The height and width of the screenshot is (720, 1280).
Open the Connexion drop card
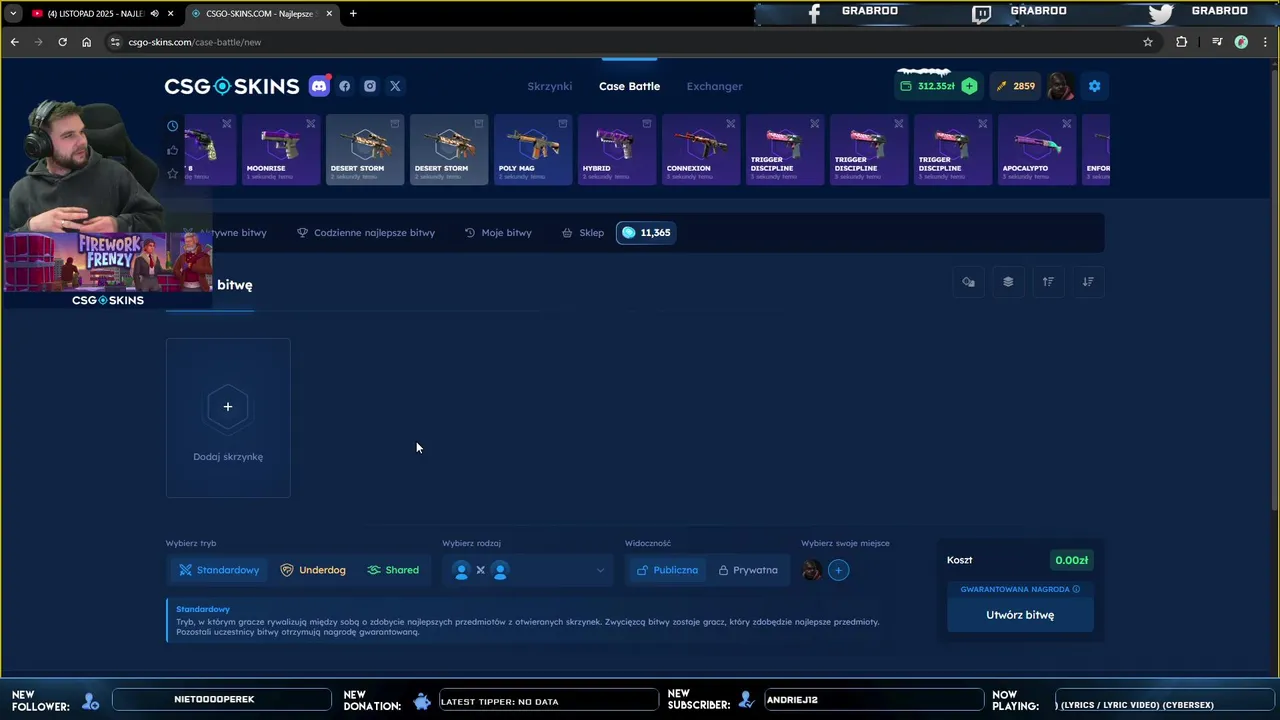click(701, 150)
